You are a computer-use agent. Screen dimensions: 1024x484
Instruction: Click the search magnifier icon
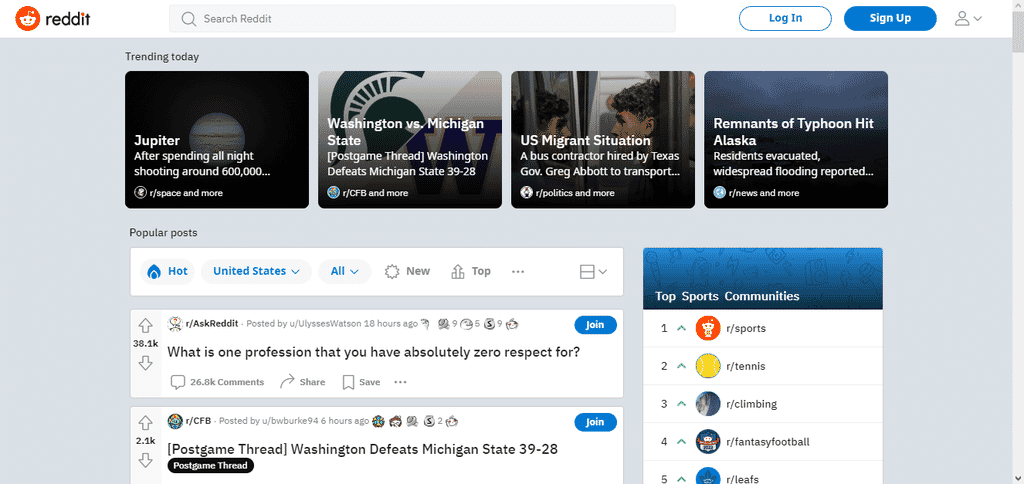pos(189,19)
